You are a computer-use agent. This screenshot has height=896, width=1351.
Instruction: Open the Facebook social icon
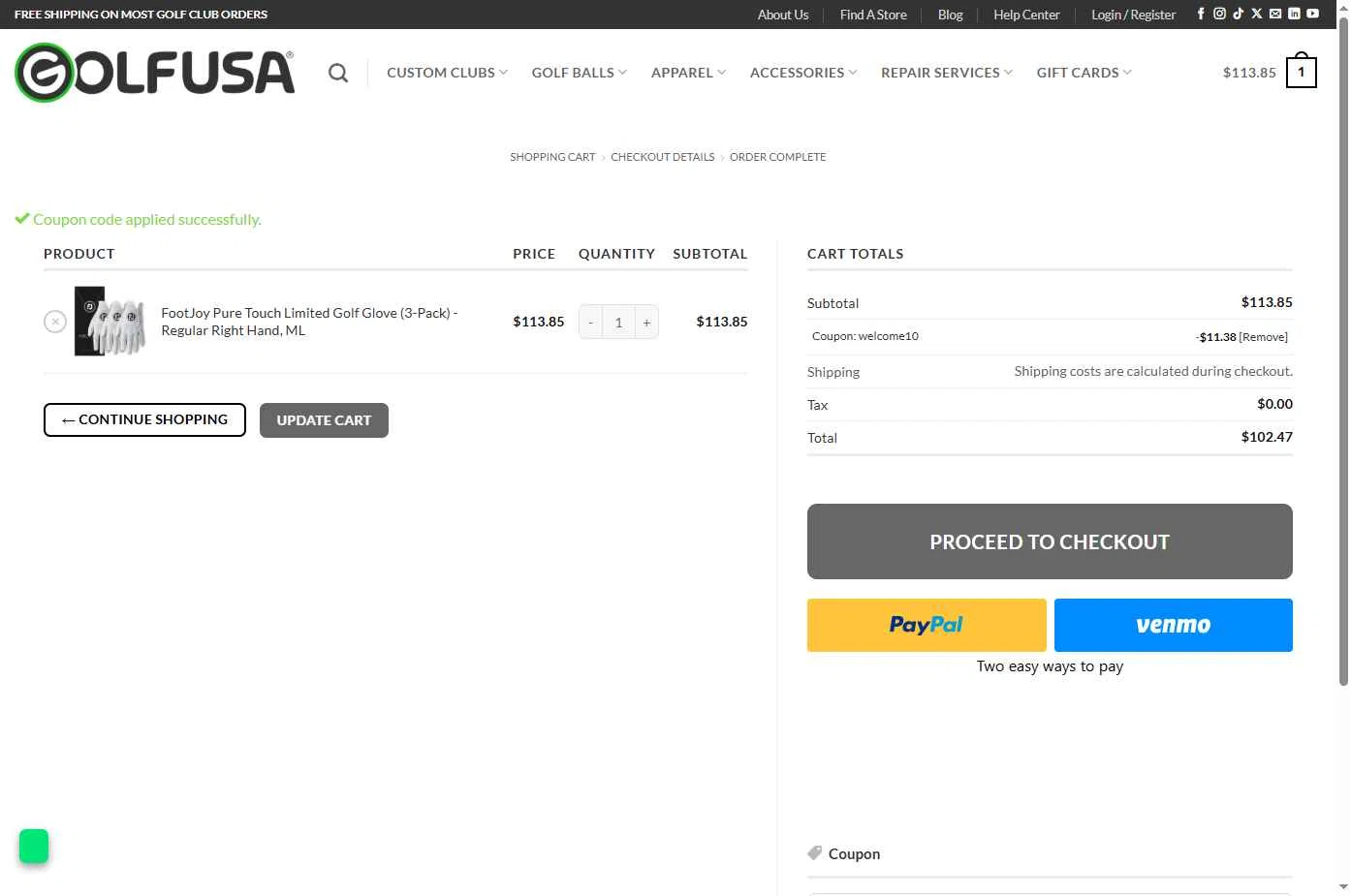1201,14
